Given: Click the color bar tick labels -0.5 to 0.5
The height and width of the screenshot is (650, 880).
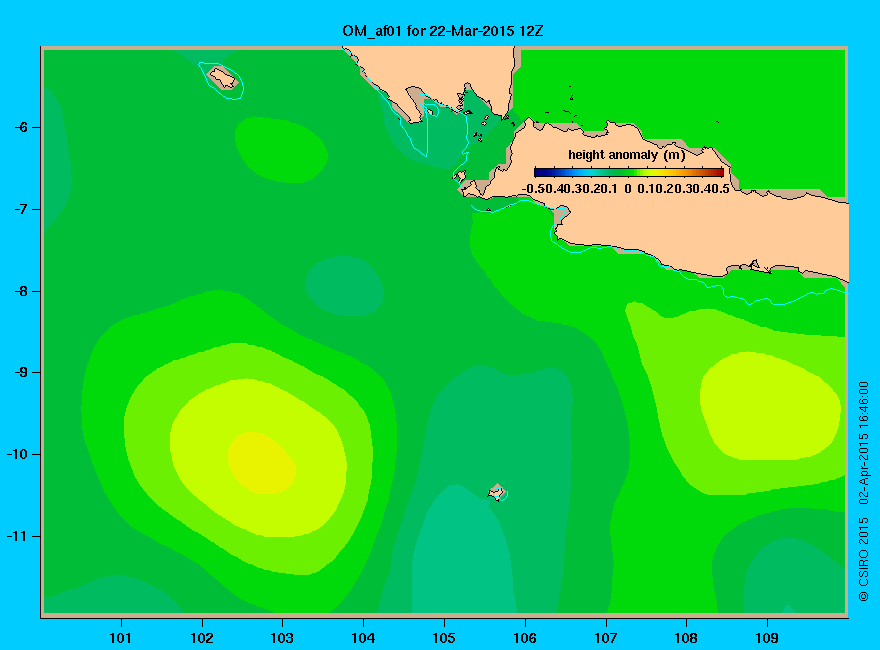Looking at the screenshot, I should [x=626, y=189].
